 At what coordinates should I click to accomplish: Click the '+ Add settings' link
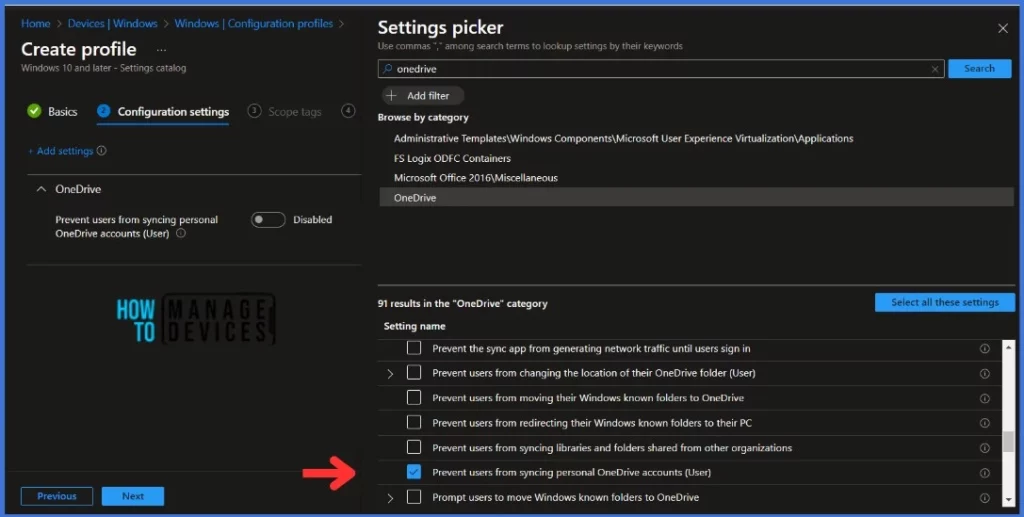pyautogui.click(x=61, y=151)
